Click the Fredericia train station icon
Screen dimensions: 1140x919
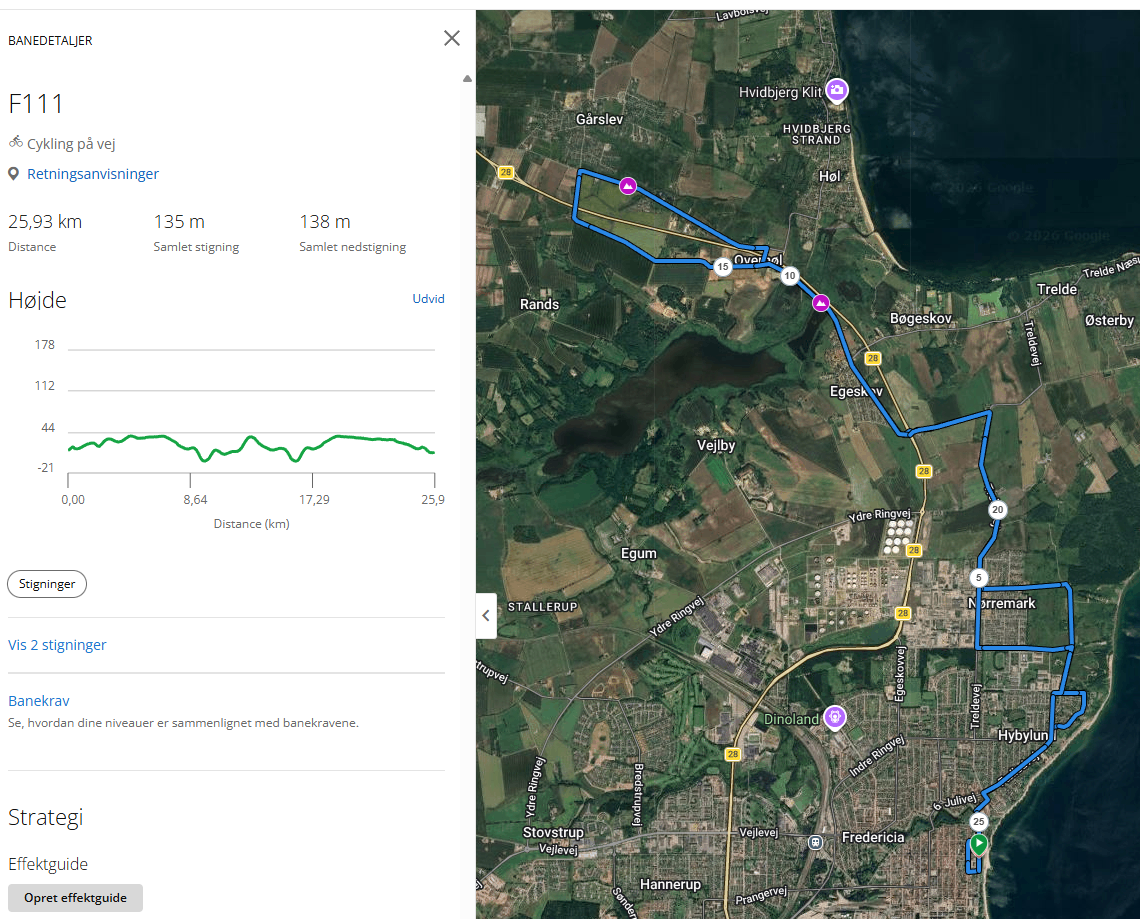pyautogui.click(x=817, y=842)
